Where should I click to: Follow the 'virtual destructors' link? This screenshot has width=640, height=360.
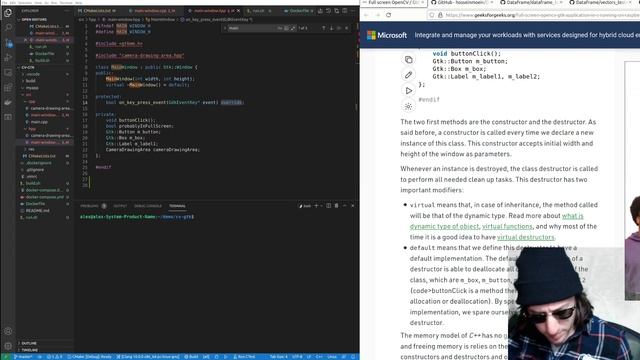tap(526, 237)
